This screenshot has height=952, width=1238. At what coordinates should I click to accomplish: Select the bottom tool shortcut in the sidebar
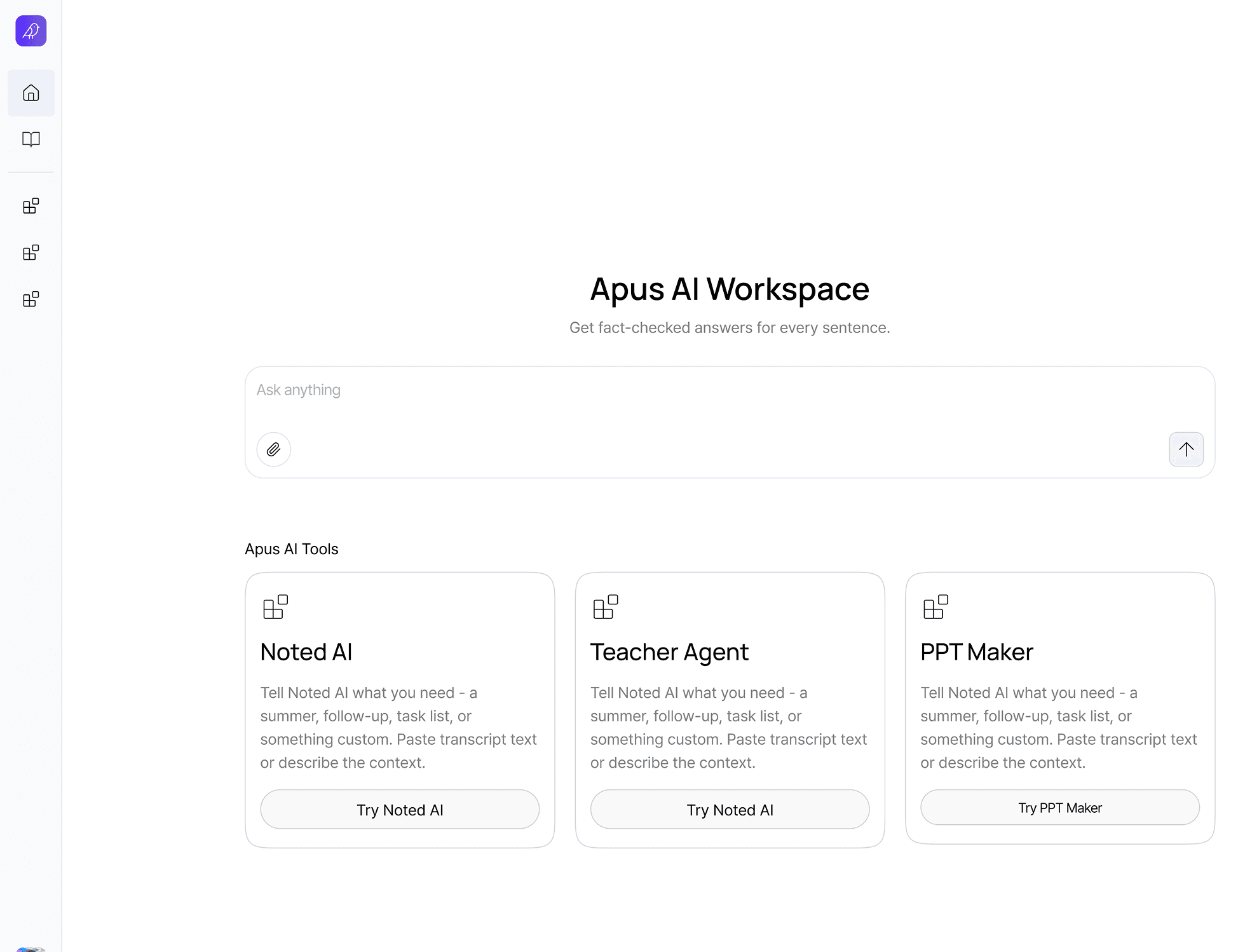pos(31,299)
